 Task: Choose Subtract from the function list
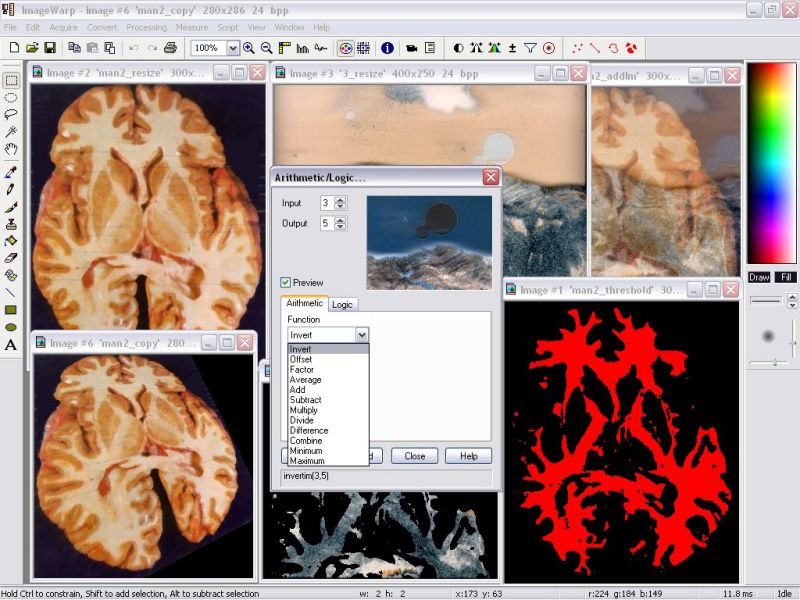[x=306, y=400]
